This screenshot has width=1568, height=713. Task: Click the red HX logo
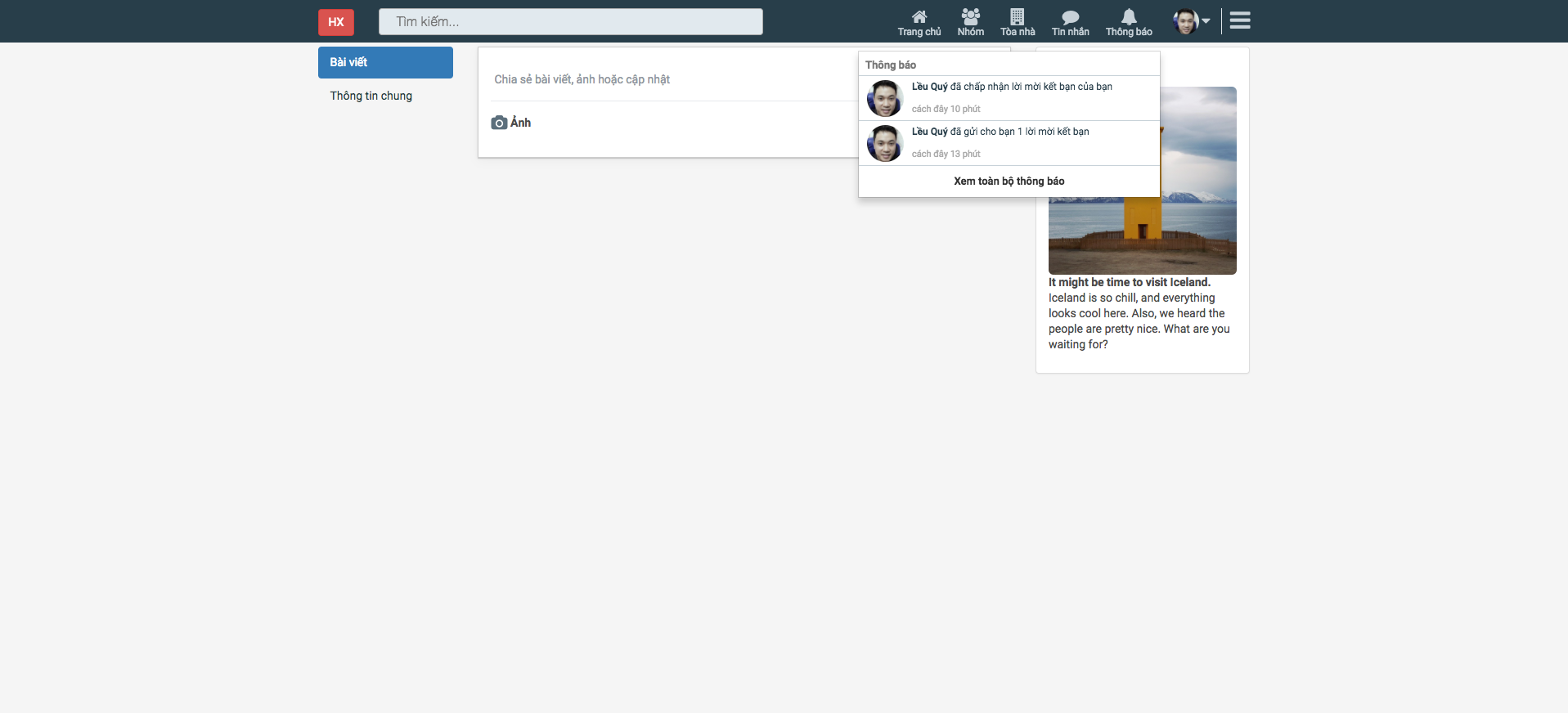pyautogui.click(x=336, y=22)
